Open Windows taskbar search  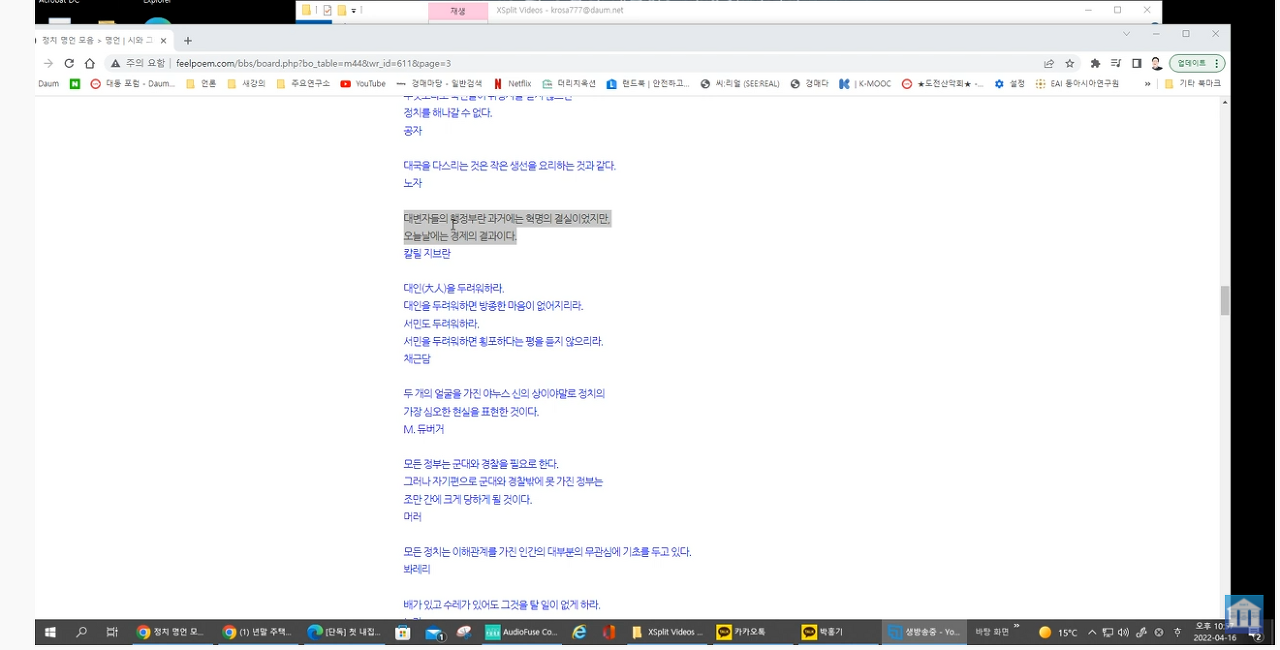coord(81,632)
